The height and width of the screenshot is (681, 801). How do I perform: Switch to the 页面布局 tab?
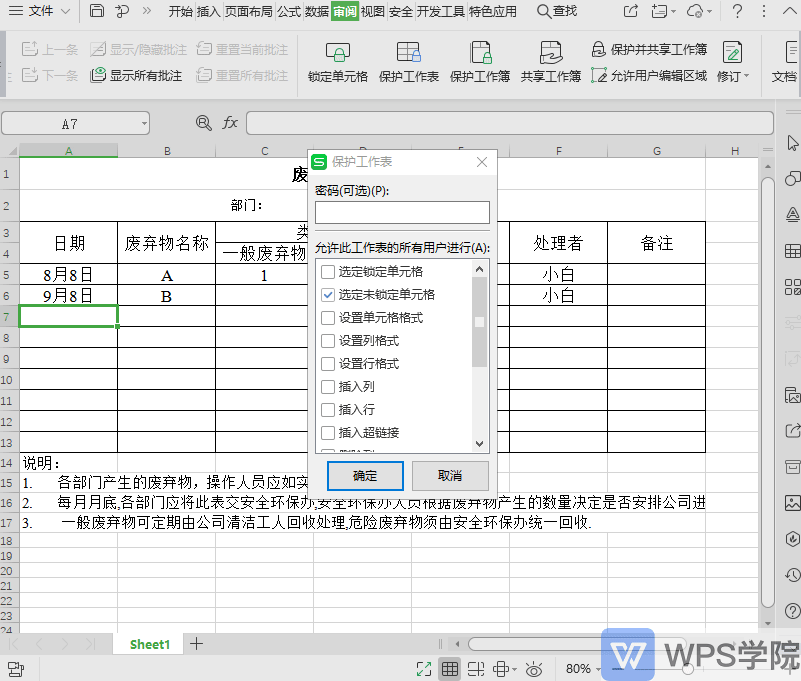pyautogui.click(x=249, y=11)
